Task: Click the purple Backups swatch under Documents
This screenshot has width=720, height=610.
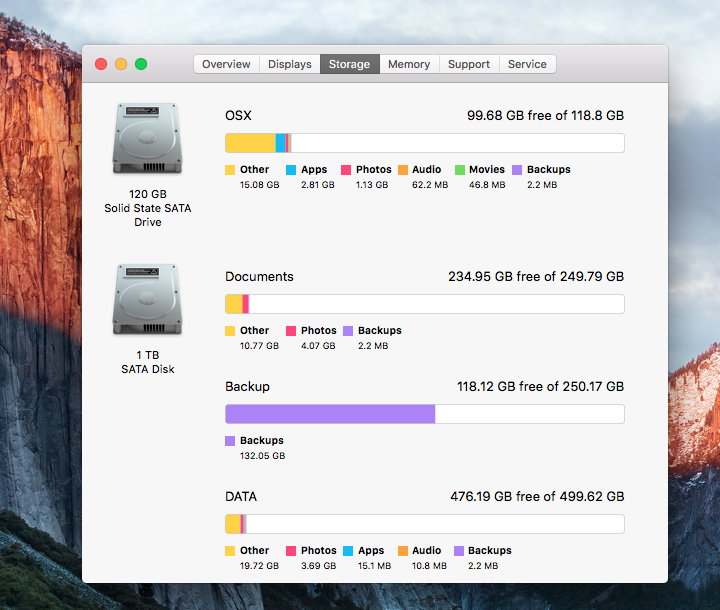Action: point(348,331)
